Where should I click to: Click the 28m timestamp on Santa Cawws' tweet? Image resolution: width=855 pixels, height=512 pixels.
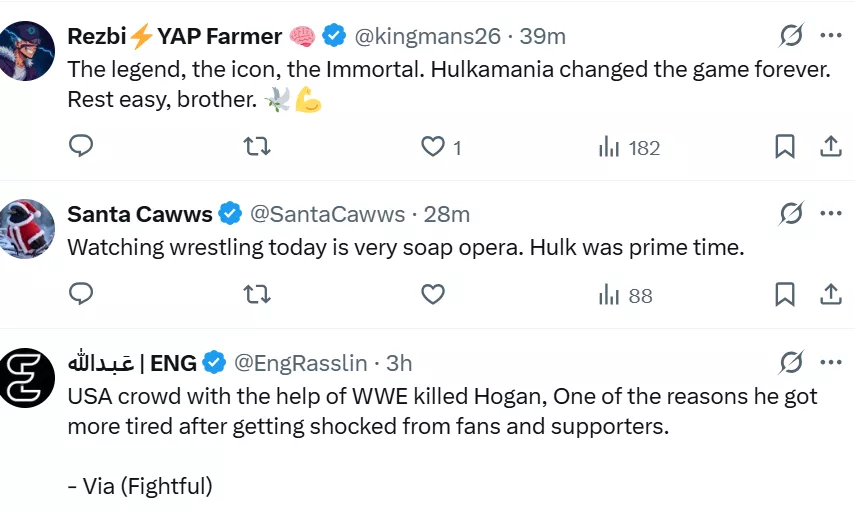(x=447, y=214)
